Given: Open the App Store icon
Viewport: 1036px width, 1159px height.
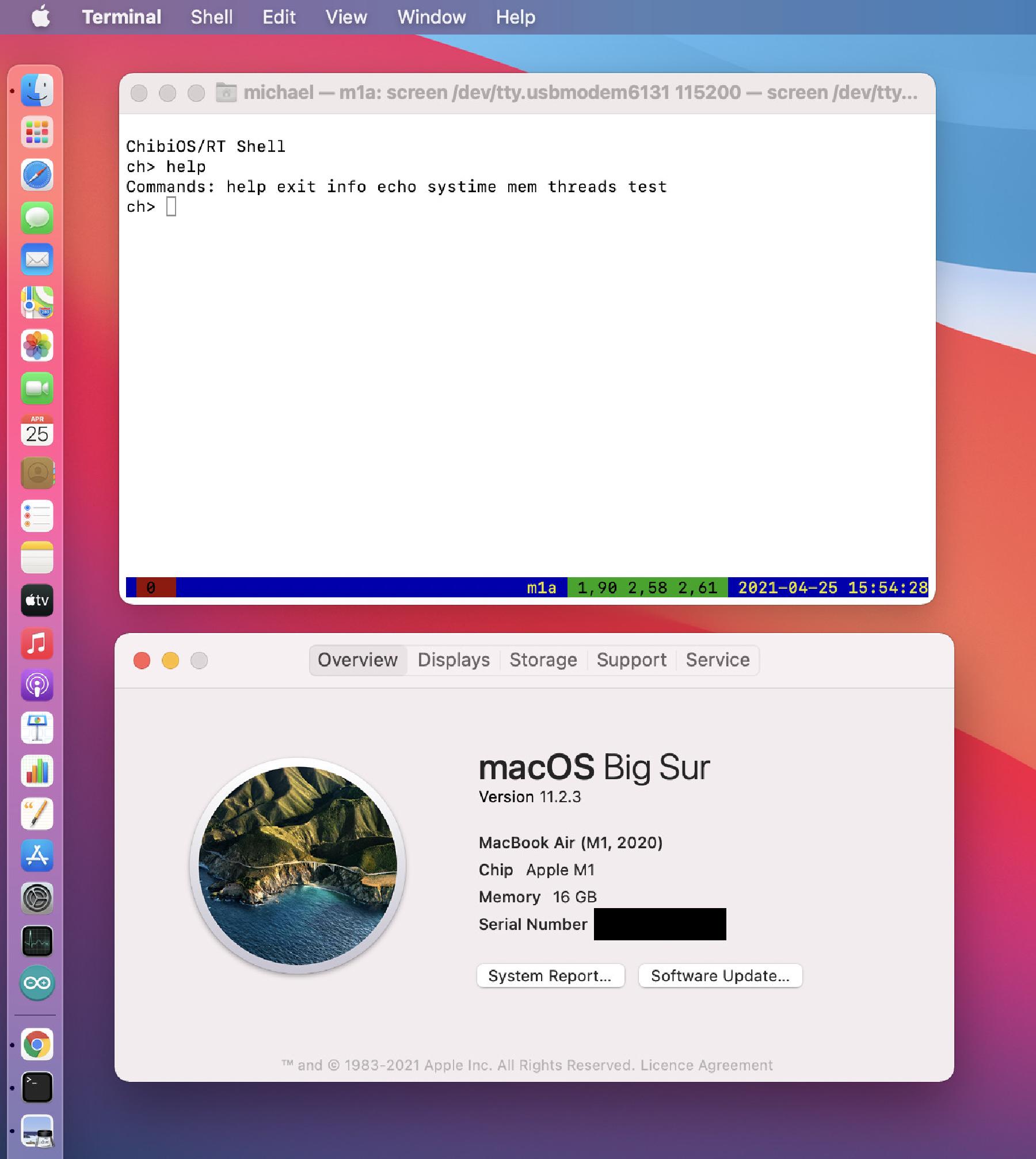Looking at the screenshot, I should click(x=37, y=856).
